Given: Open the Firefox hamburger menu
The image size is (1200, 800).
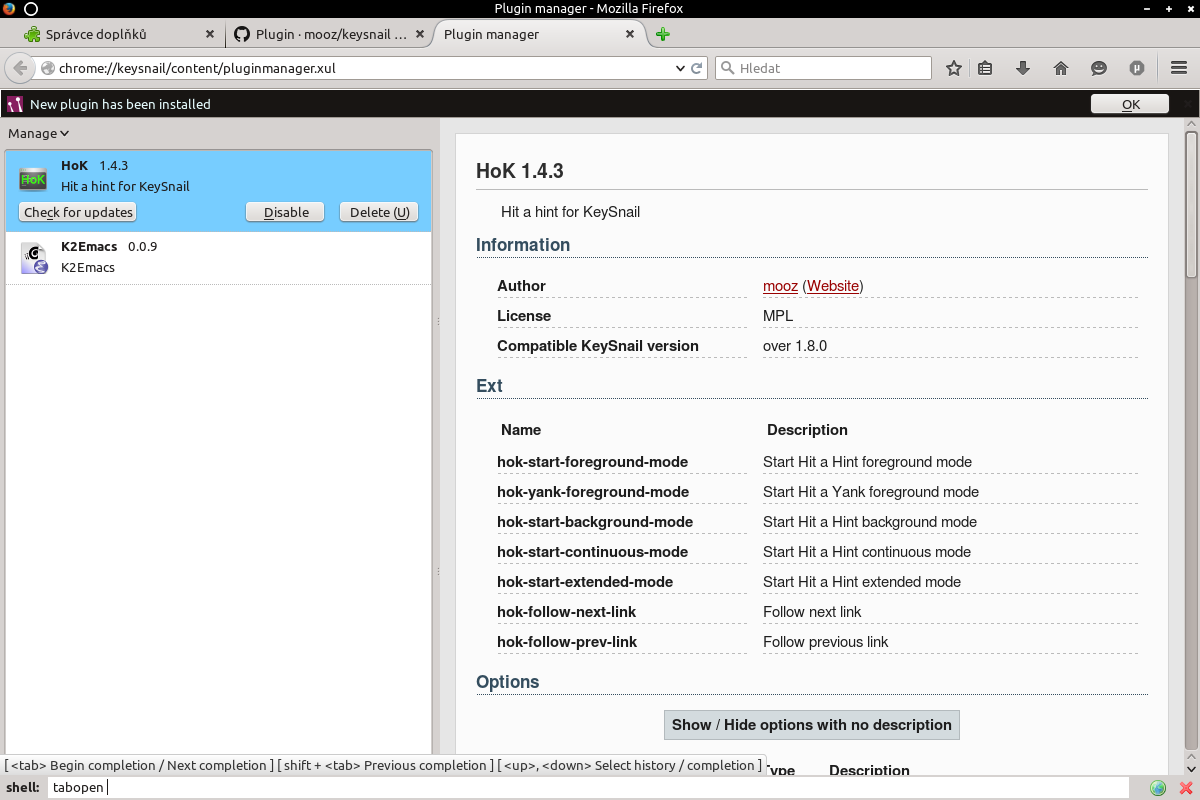Looking at the screenshot, I should 1178,68.
